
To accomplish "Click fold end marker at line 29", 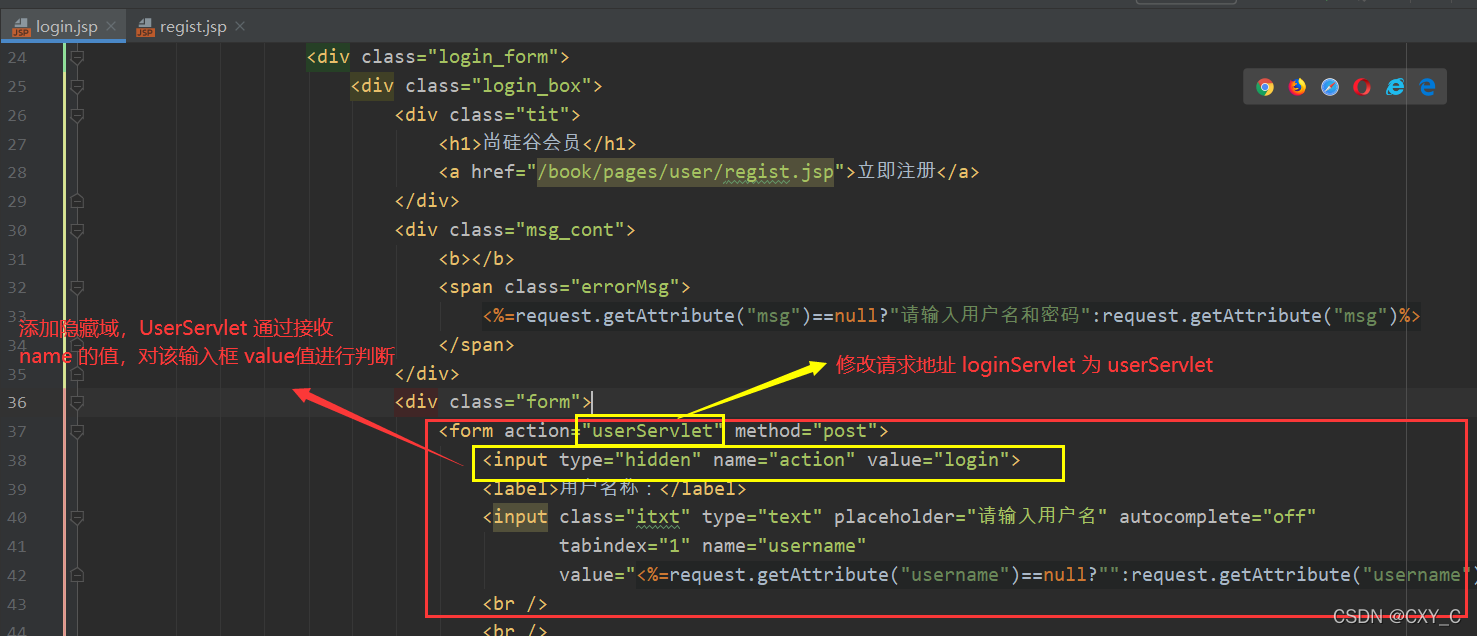I will coord(77,201).
